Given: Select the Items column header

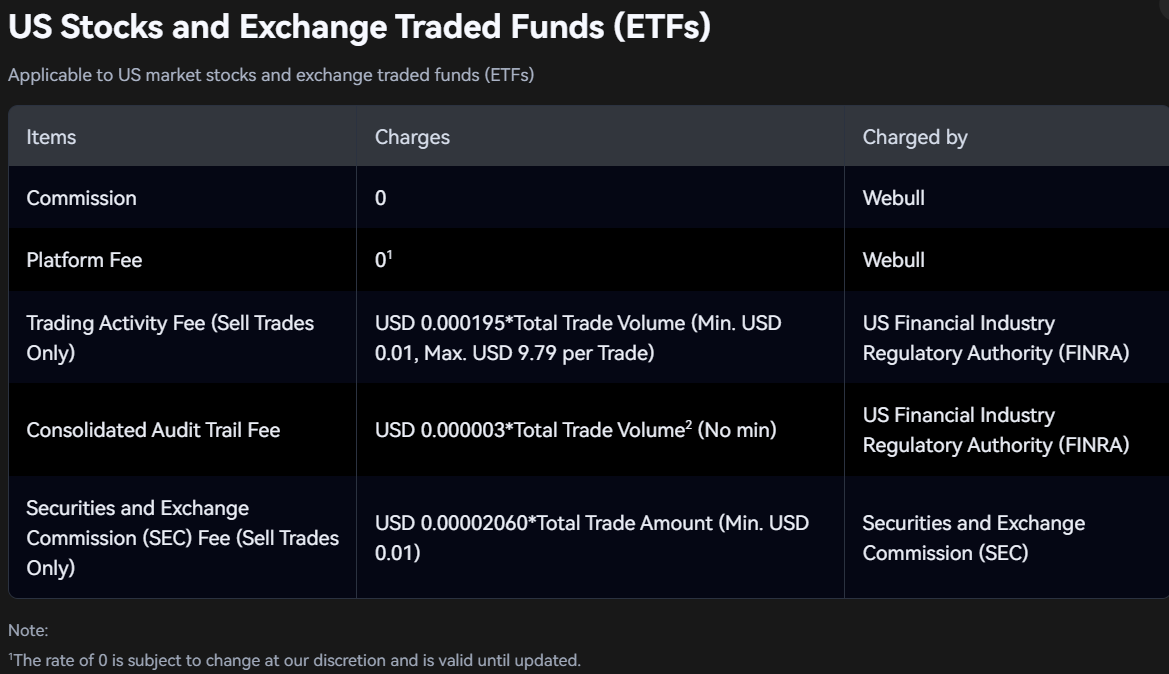Looking at the screenshot, I should 51,137.
